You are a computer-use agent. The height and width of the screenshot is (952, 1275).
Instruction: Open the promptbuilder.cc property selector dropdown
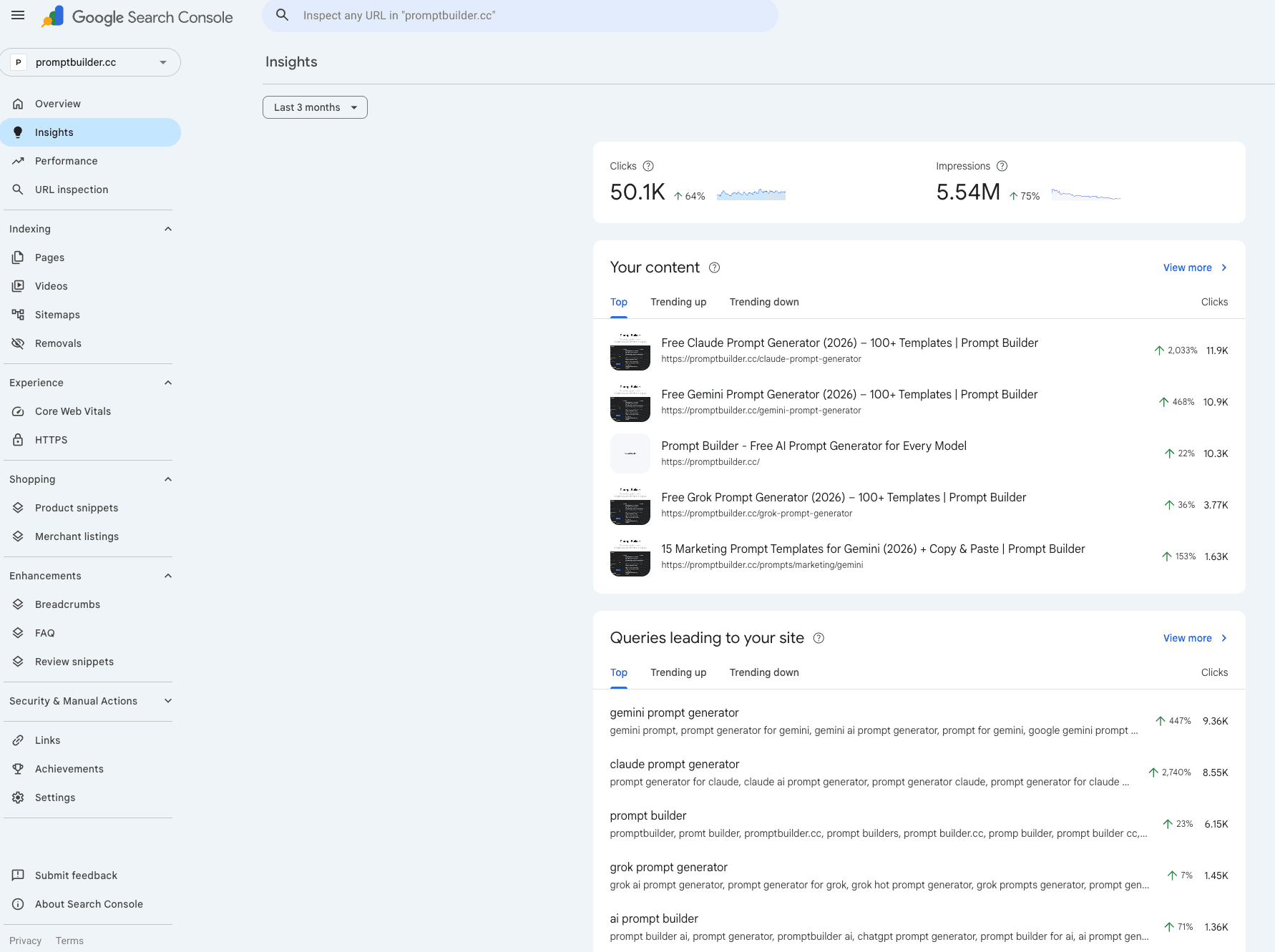(x=90, y=62)
